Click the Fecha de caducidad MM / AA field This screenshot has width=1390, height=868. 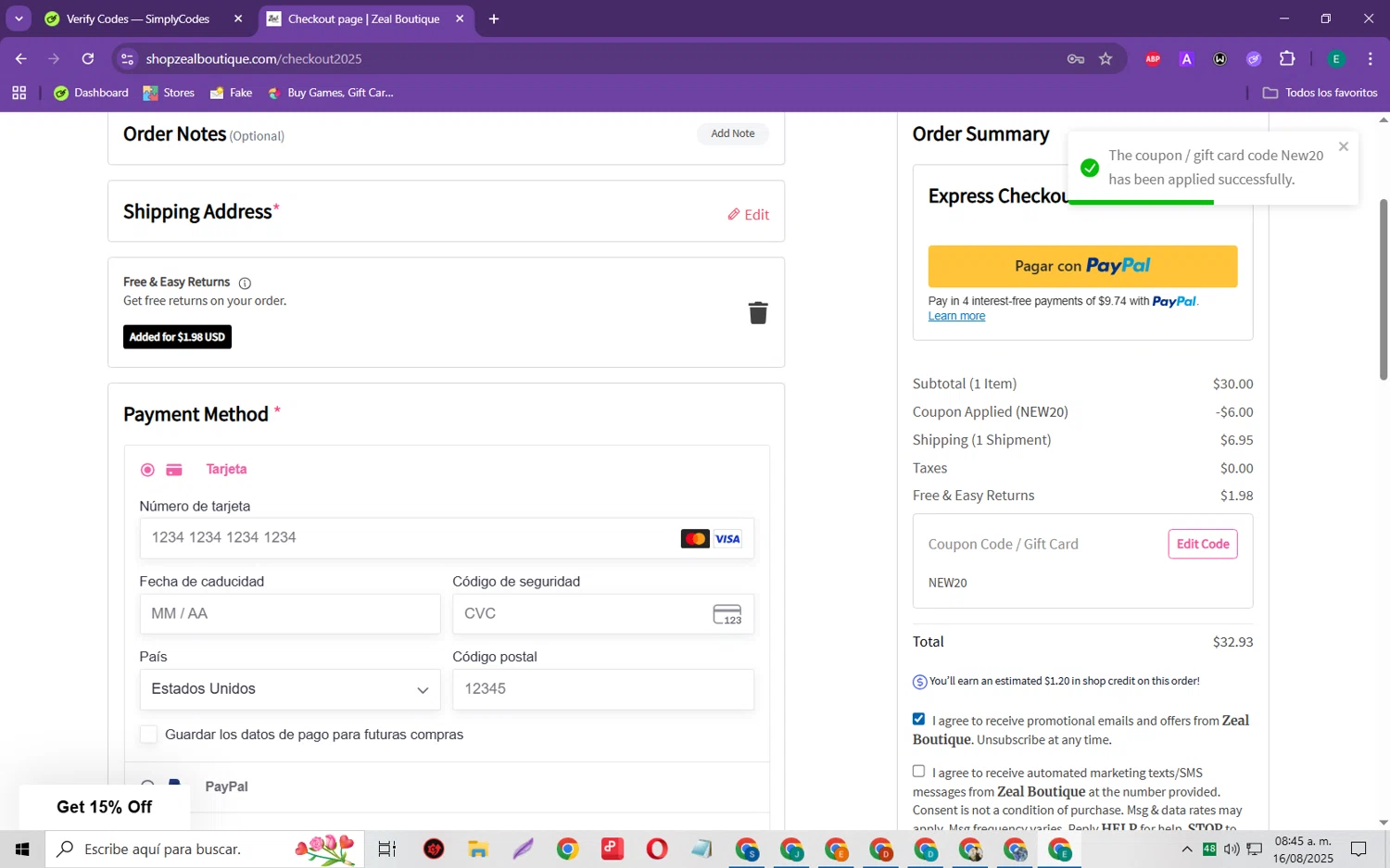pos(290,614)
